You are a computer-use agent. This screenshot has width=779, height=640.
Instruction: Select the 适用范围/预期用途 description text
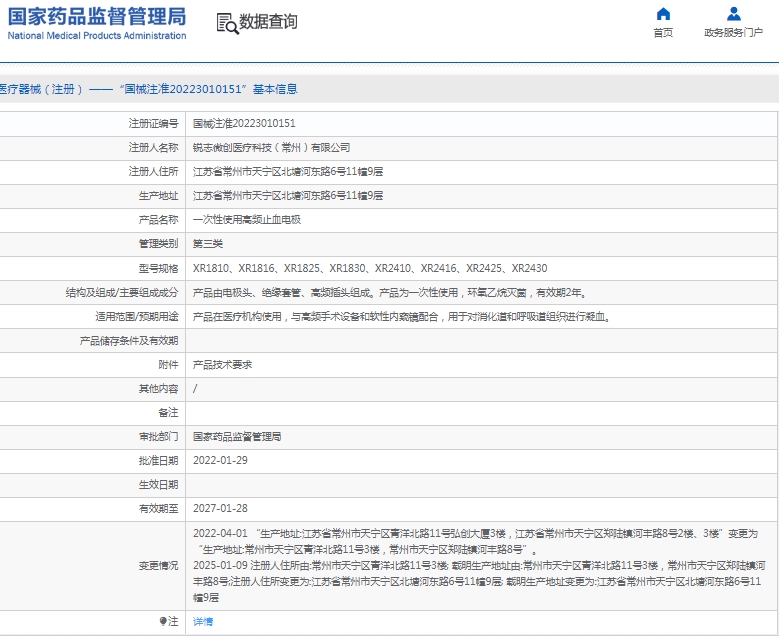click(x=402, y=317)
